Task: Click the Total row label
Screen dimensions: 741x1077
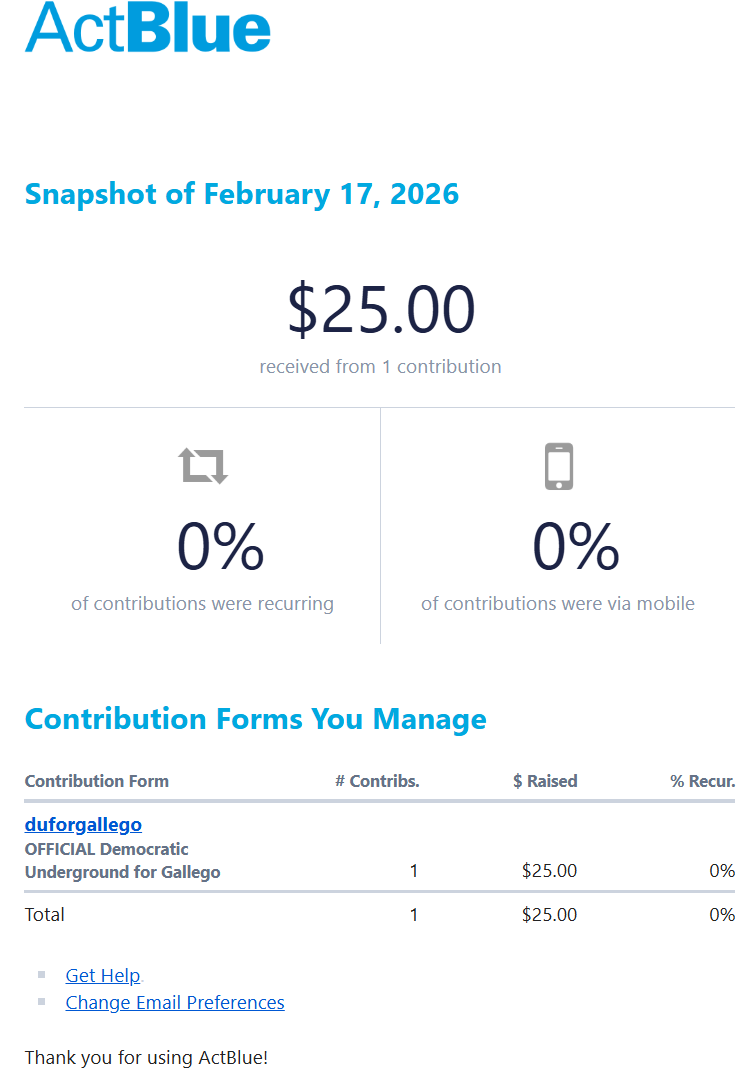Action: coord(45,915)
